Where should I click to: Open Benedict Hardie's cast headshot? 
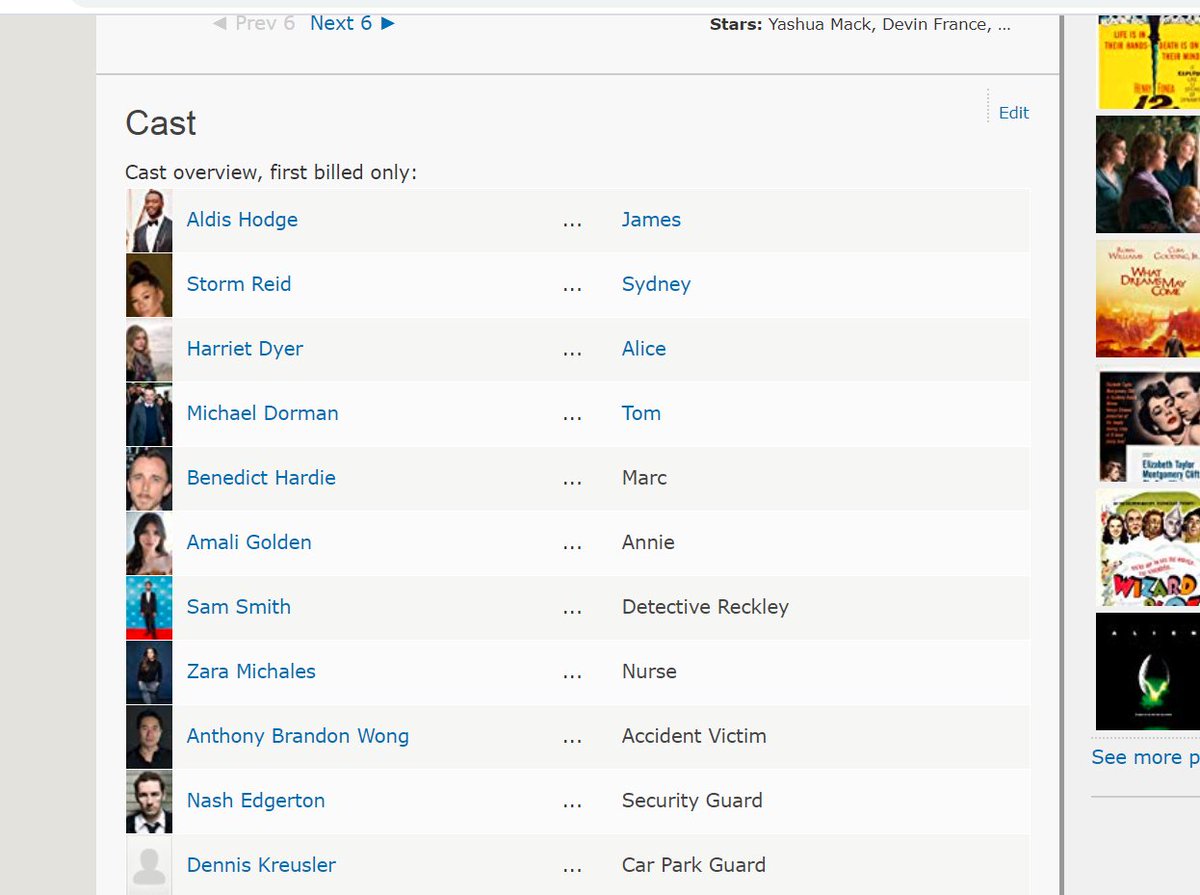point(149,478)
